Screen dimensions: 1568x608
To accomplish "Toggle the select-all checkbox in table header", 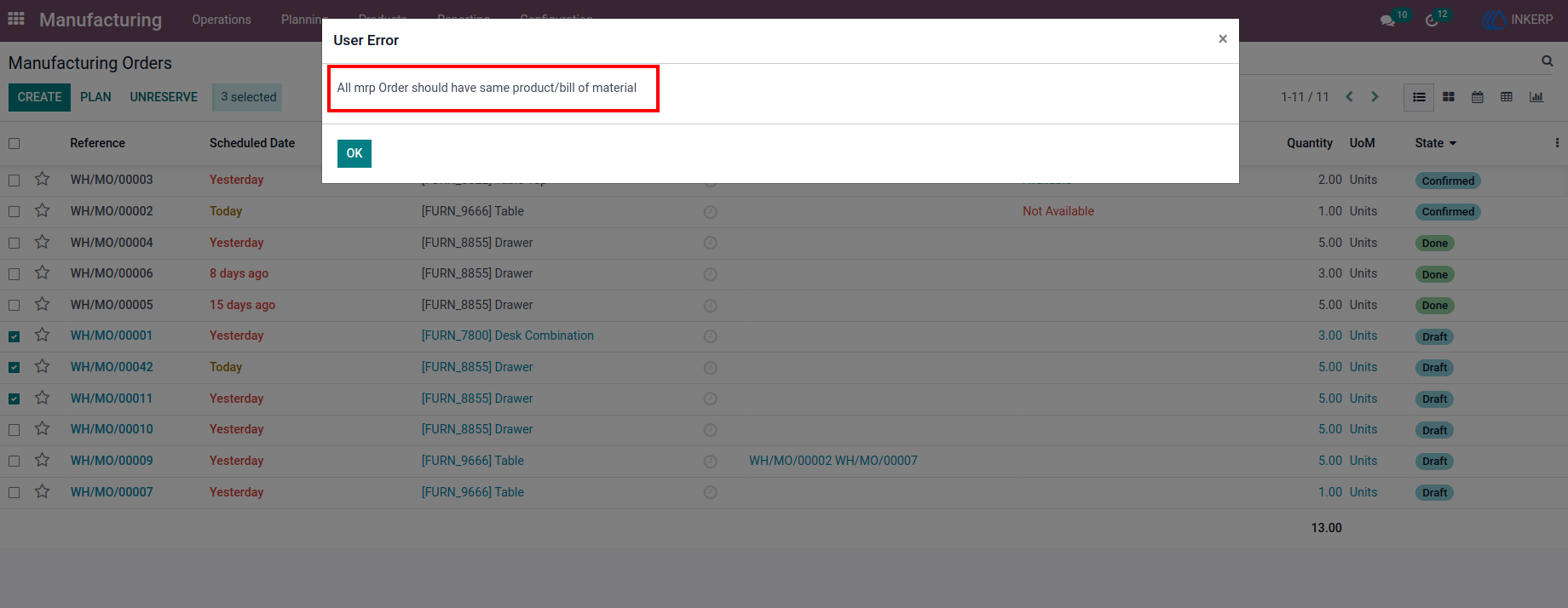I will click(14, 143).
